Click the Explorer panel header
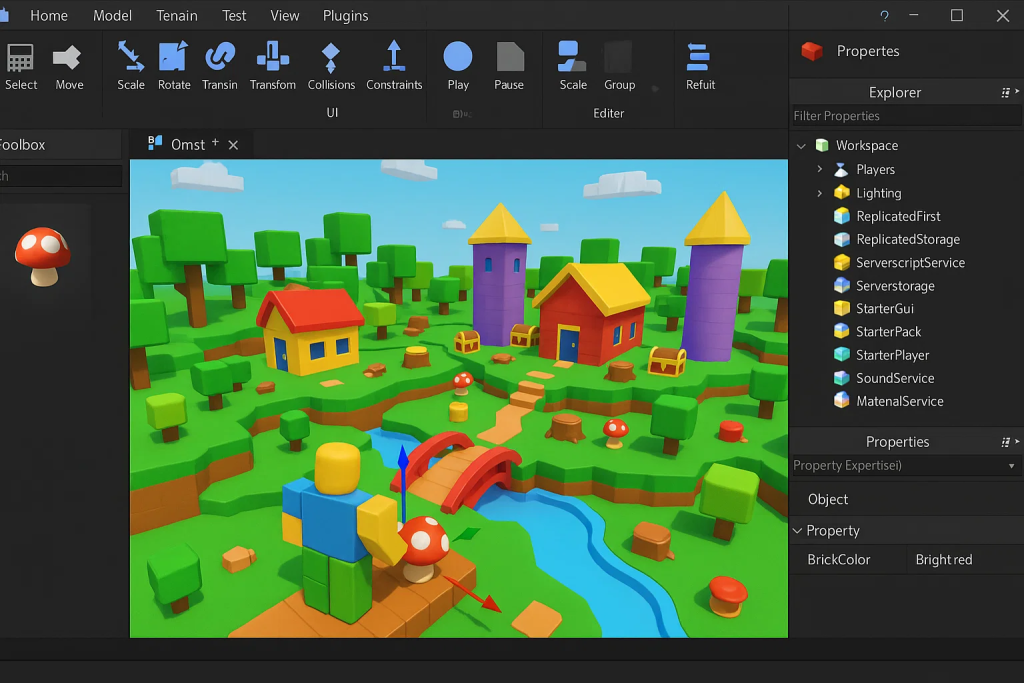The height and width of the screenshot is (683, 1024). [895, 93]
